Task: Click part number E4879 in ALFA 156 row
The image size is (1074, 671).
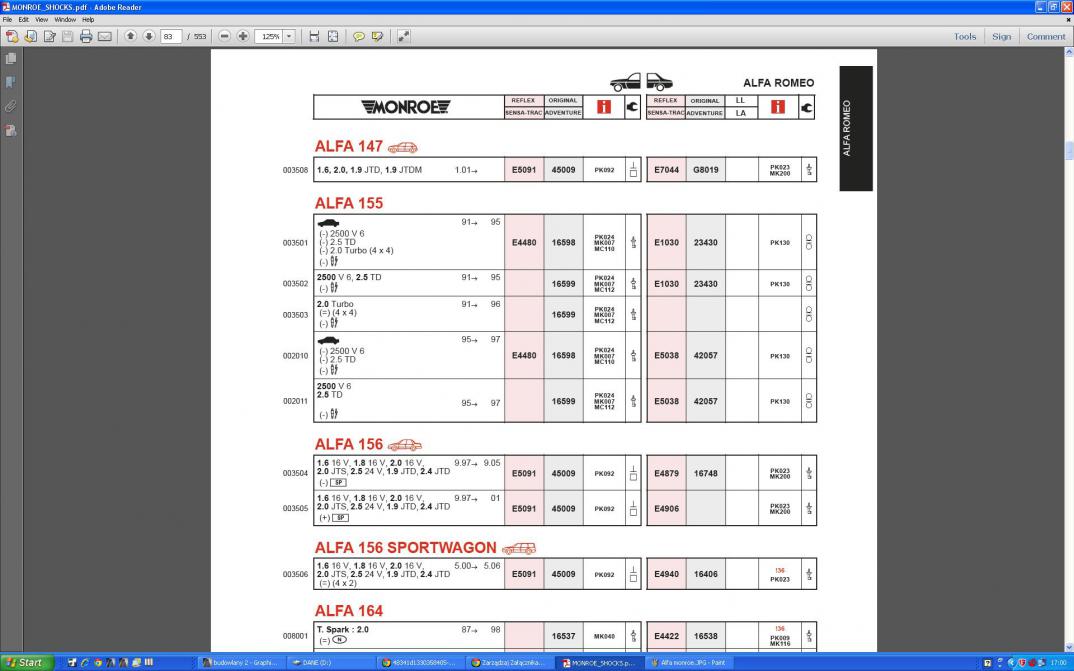Action: [x=666, y=473]
